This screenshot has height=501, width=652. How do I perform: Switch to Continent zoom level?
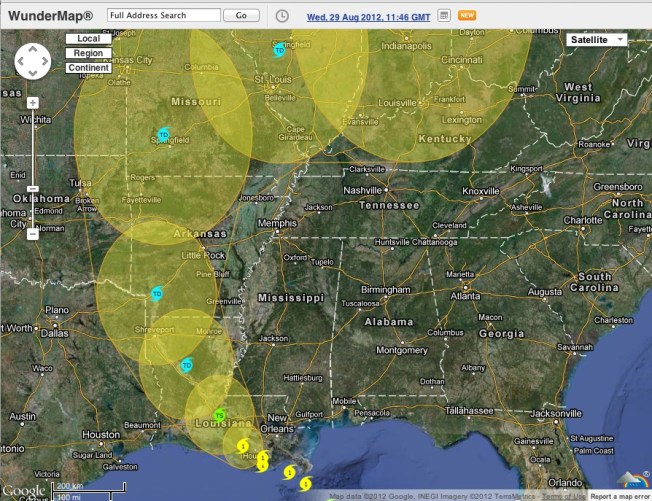88,68
